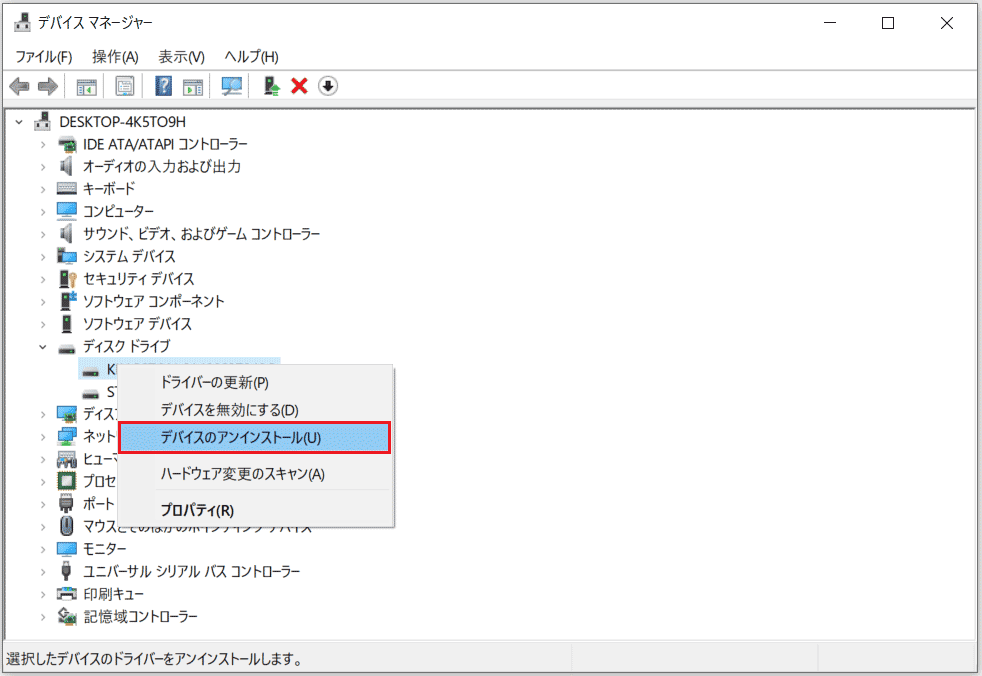Expand the 印刷キュー node
Viewport: 982px width, 676px height.
(x=43, y=595)
